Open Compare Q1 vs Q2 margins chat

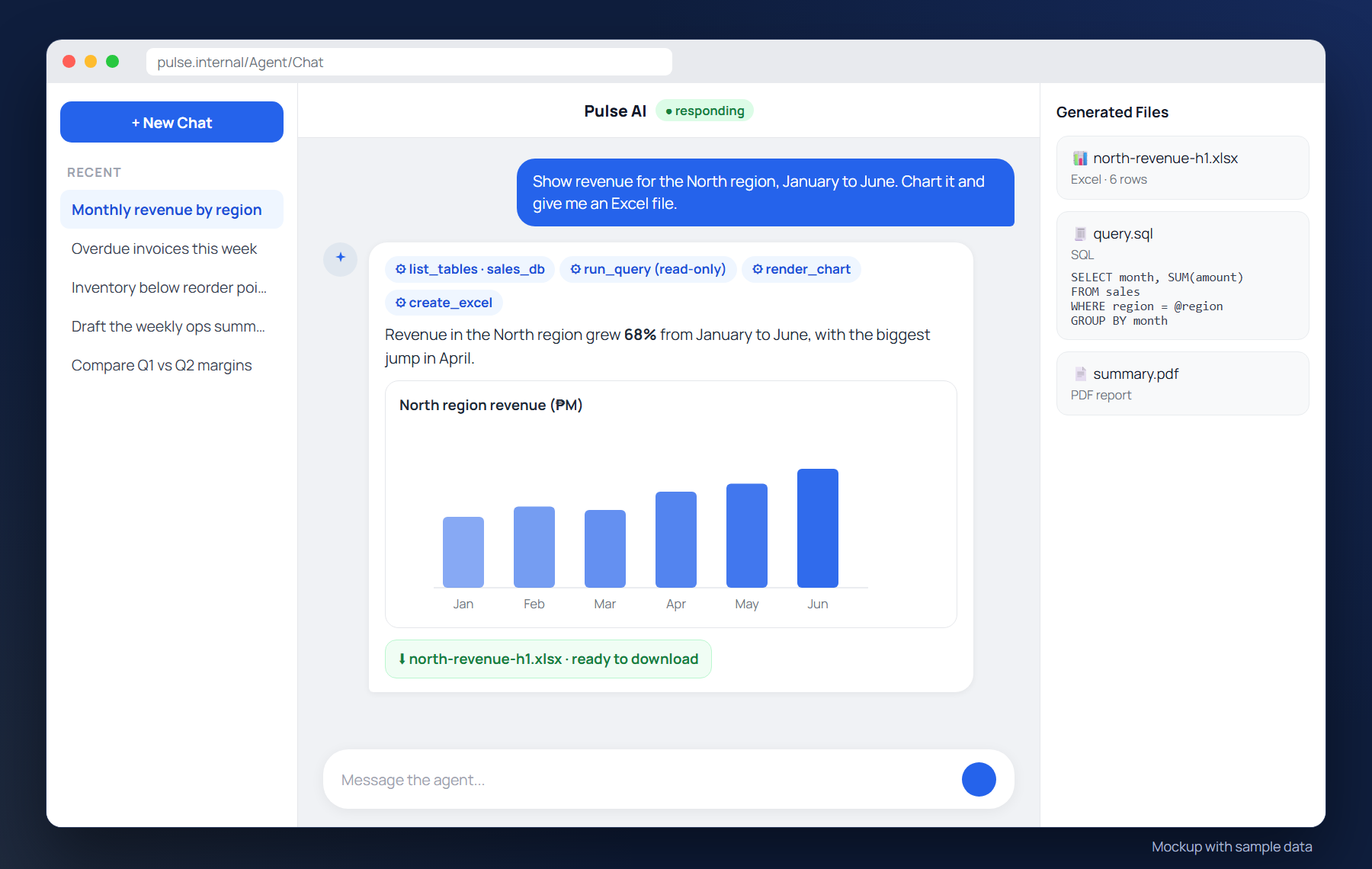(x=171, y=365)
